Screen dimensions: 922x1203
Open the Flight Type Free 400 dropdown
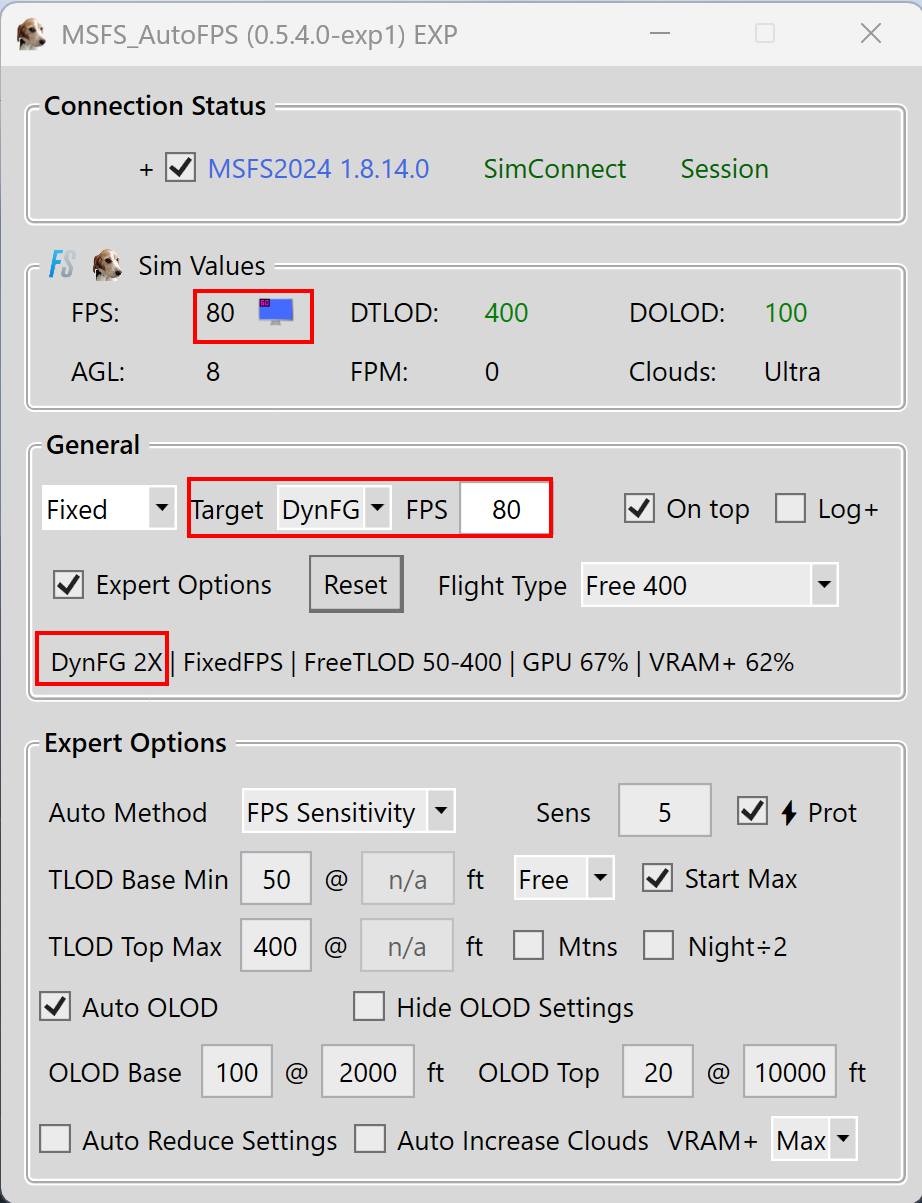coord(709,584)
